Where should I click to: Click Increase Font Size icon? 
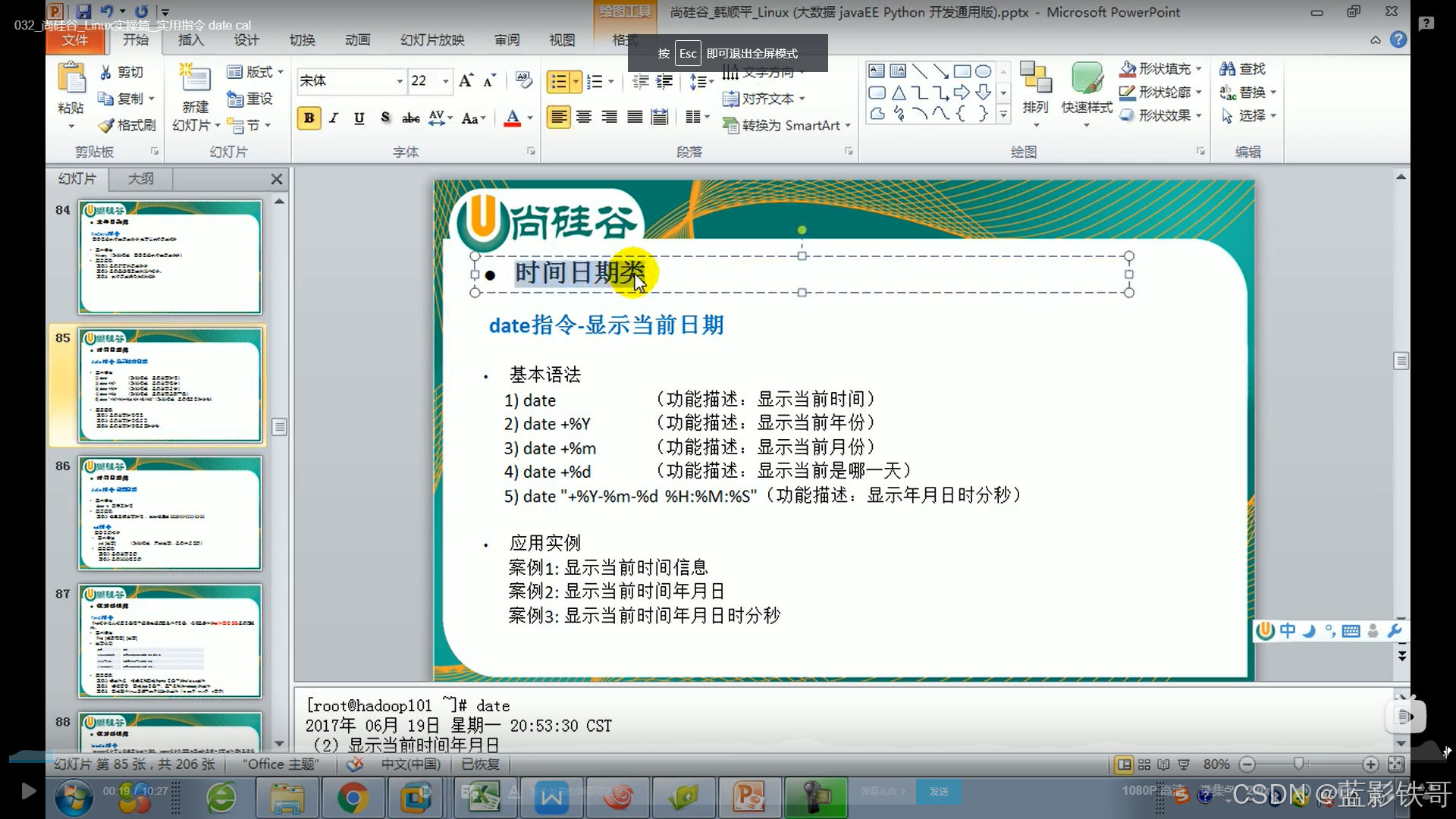coord(466,80)
